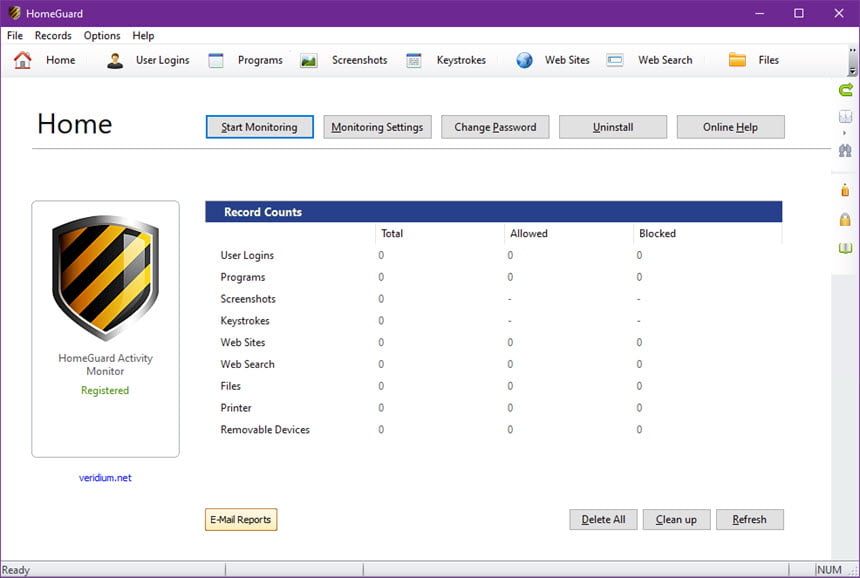Click the Programs window icon

coord(216,60)
